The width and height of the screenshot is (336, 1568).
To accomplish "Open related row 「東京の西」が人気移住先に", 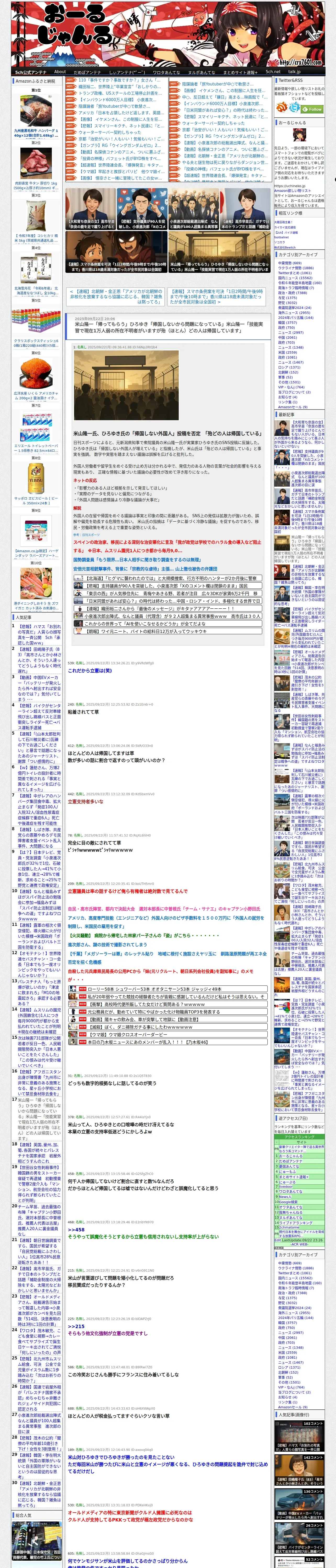I will point(168,593).
